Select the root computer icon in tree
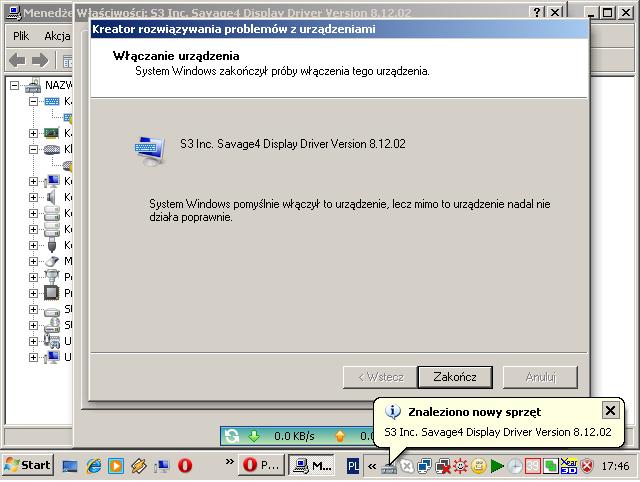 pos(33,85)
